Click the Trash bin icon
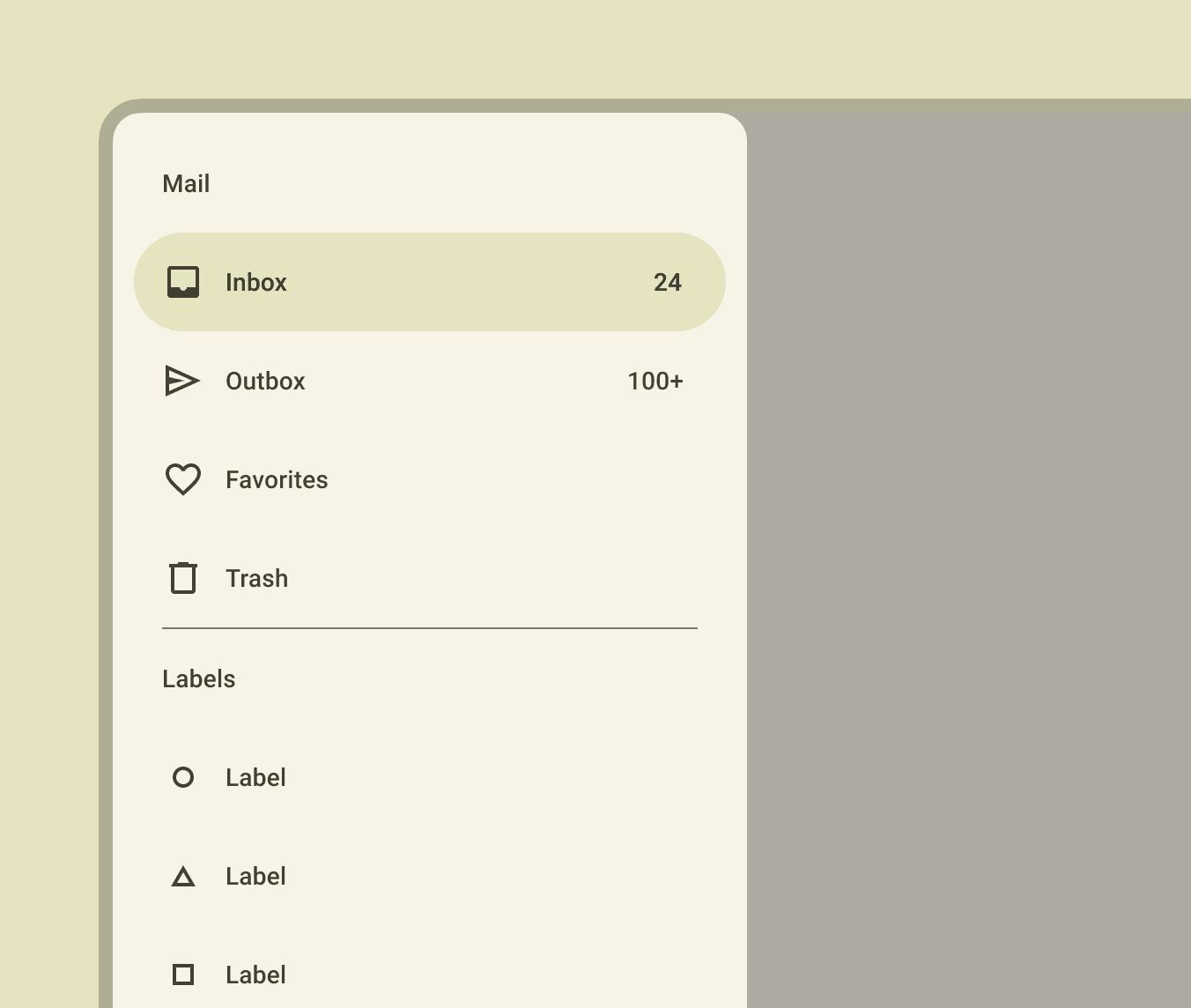 pyautogui.click(x=183, y=578)
